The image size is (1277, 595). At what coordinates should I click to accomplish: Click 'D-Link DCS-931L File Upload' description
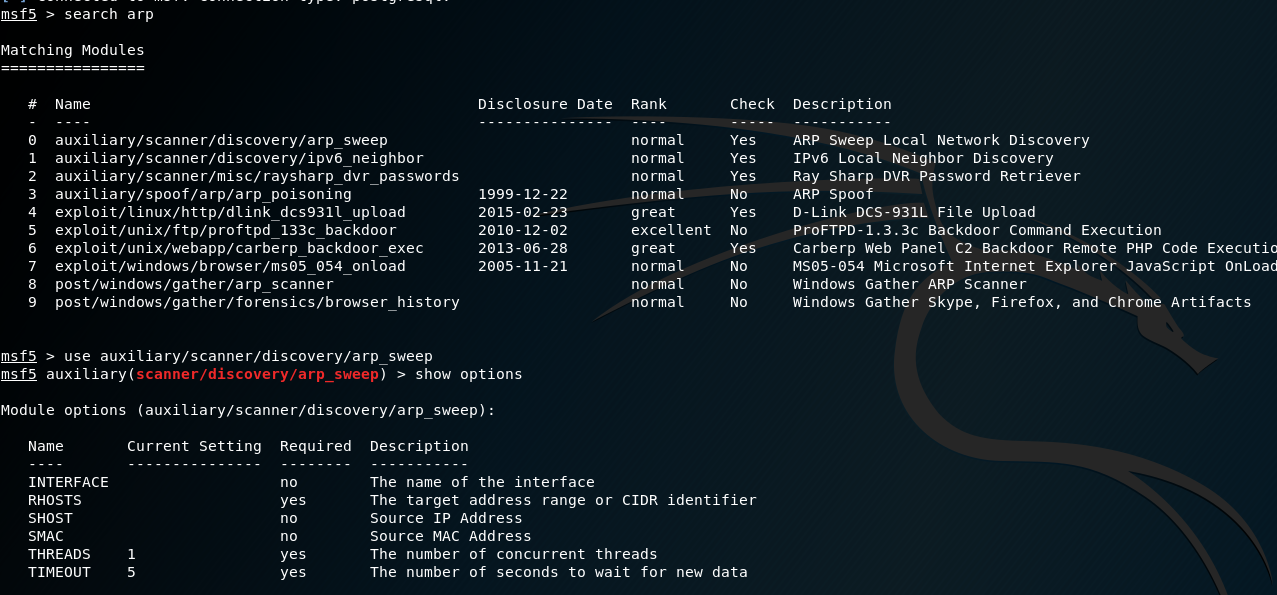914,212
